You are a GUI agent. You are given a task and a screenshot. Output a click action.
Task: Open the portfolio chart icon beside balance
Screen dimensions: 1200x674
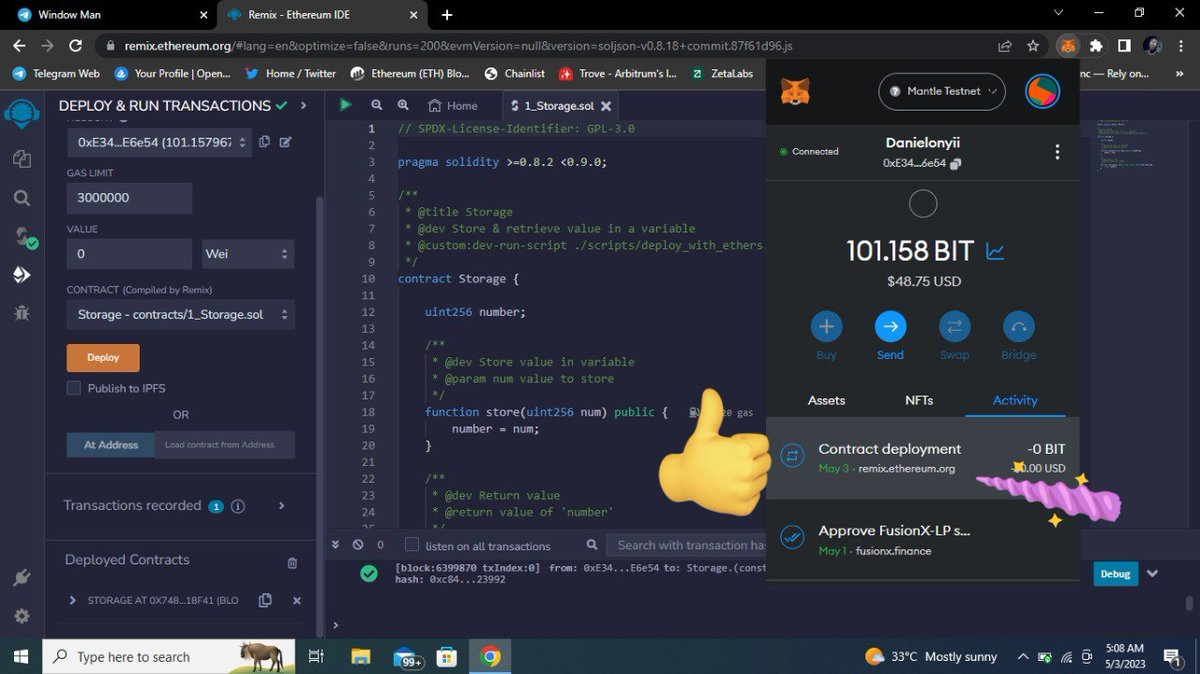[995, 251]
